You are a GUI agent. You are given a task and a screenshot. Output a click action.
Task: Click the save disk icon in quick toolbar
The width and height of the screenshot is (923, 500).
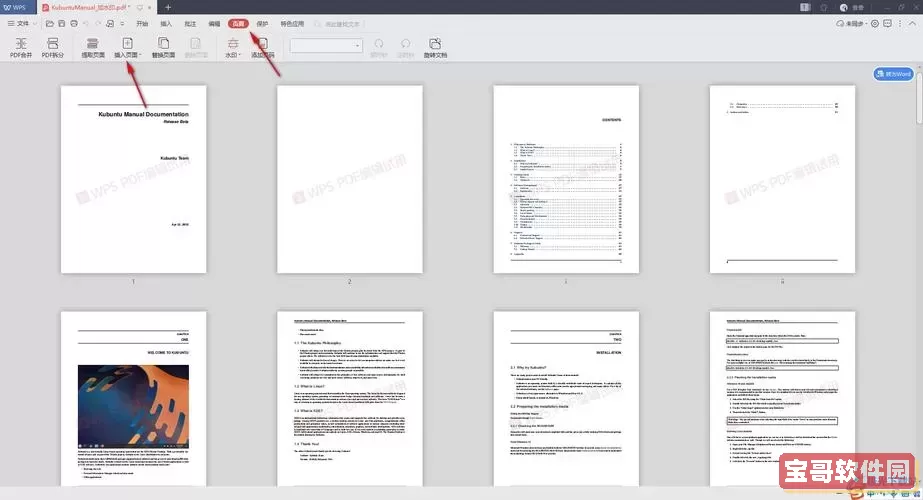[x=61, y=24]
